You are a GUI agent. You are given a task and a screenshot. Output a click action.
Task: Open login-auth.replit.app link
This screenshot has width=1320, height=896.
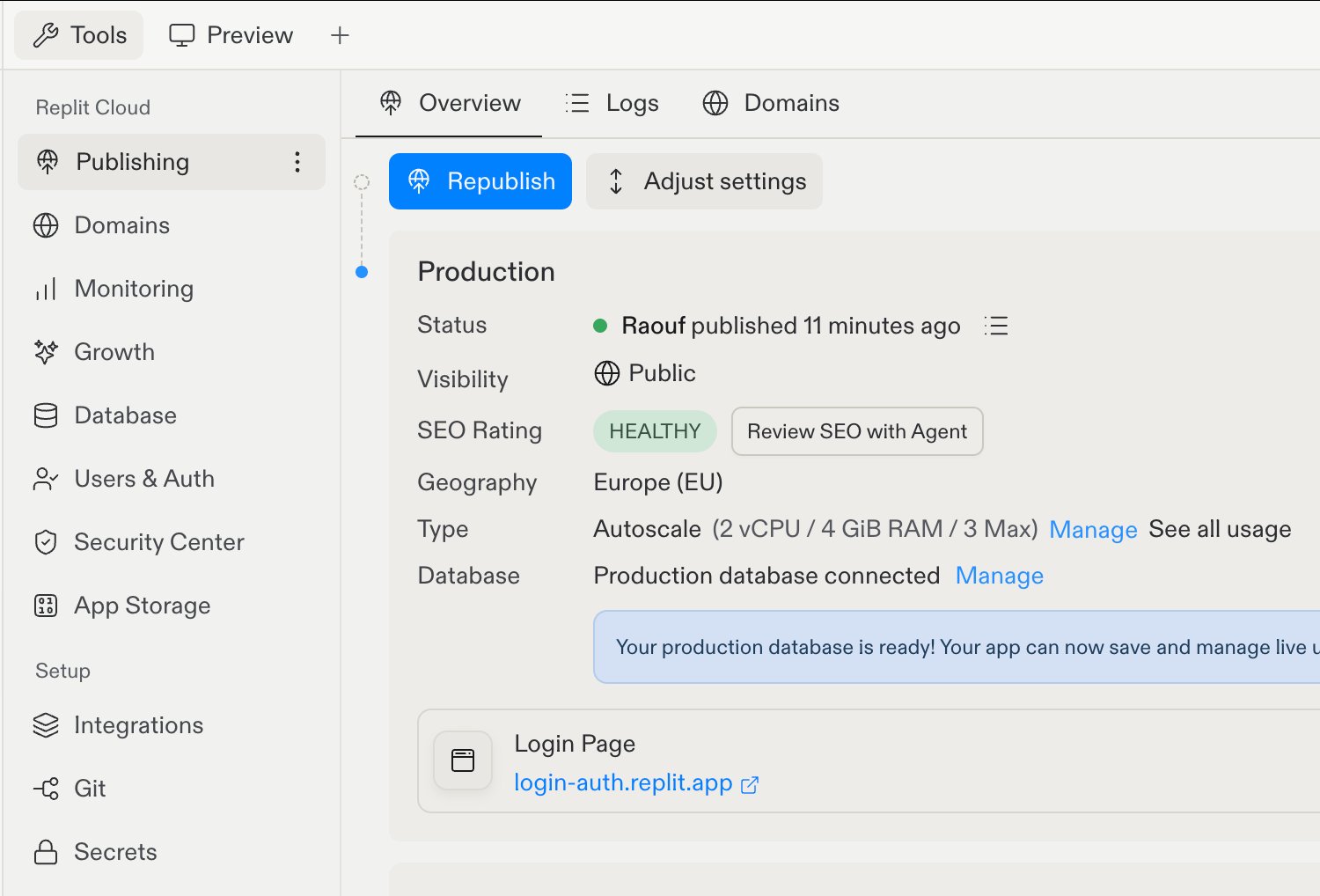click(x=623, y=782)
